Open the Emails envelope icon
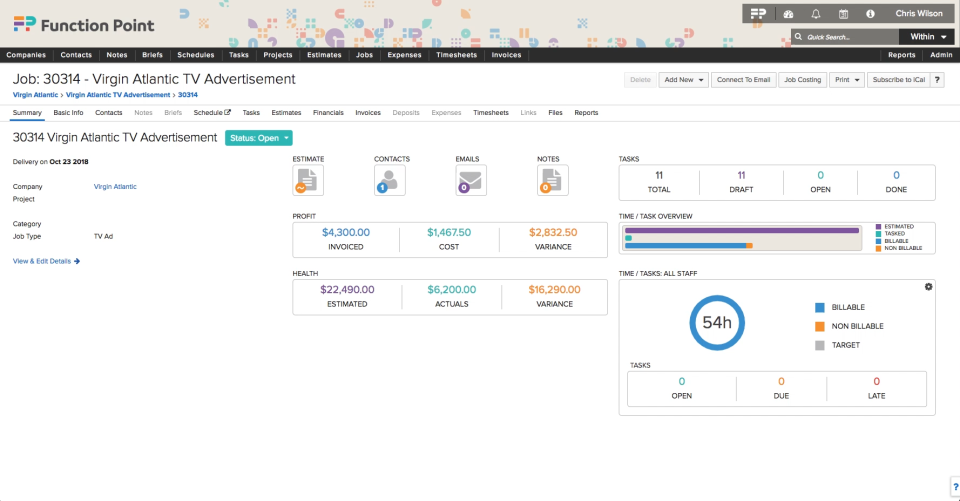 click(x=471, y=180)
